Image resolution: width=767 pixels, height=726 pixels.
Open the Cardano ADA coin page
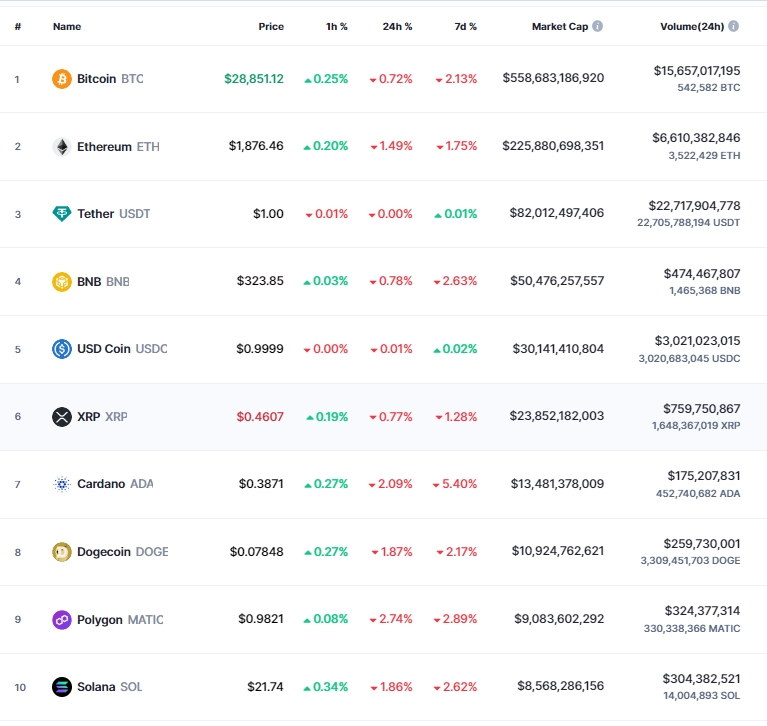115,484
